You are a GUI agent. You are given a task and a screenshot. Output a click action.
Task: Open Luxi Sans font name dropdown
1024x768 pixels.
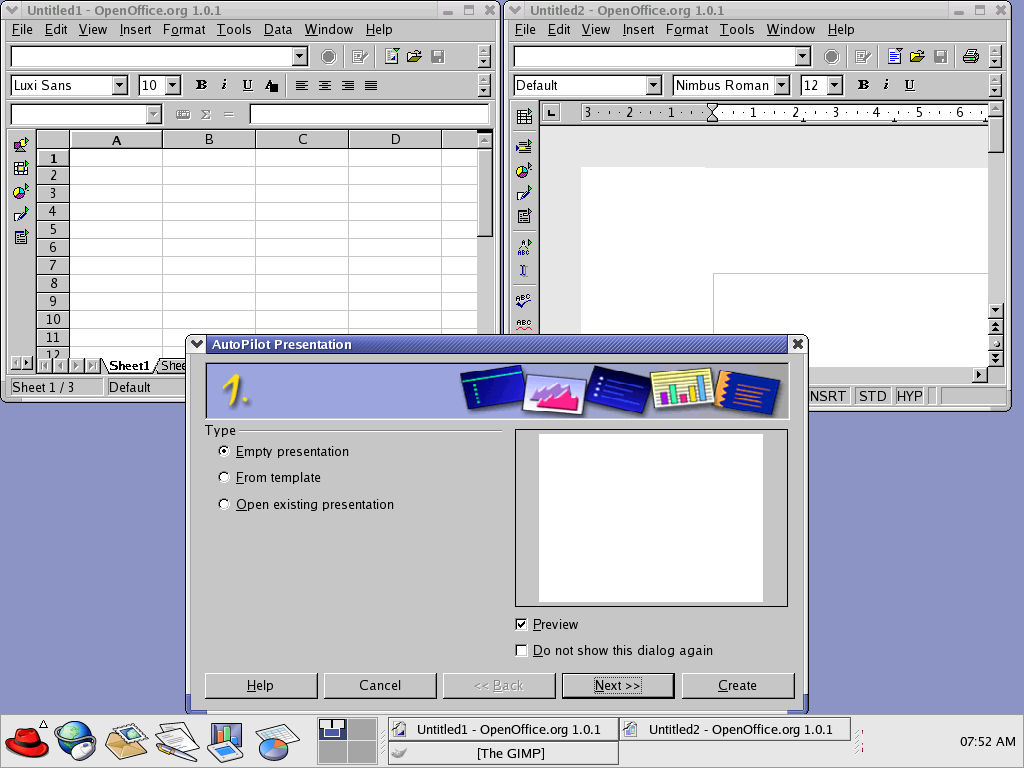pos(120,85)
